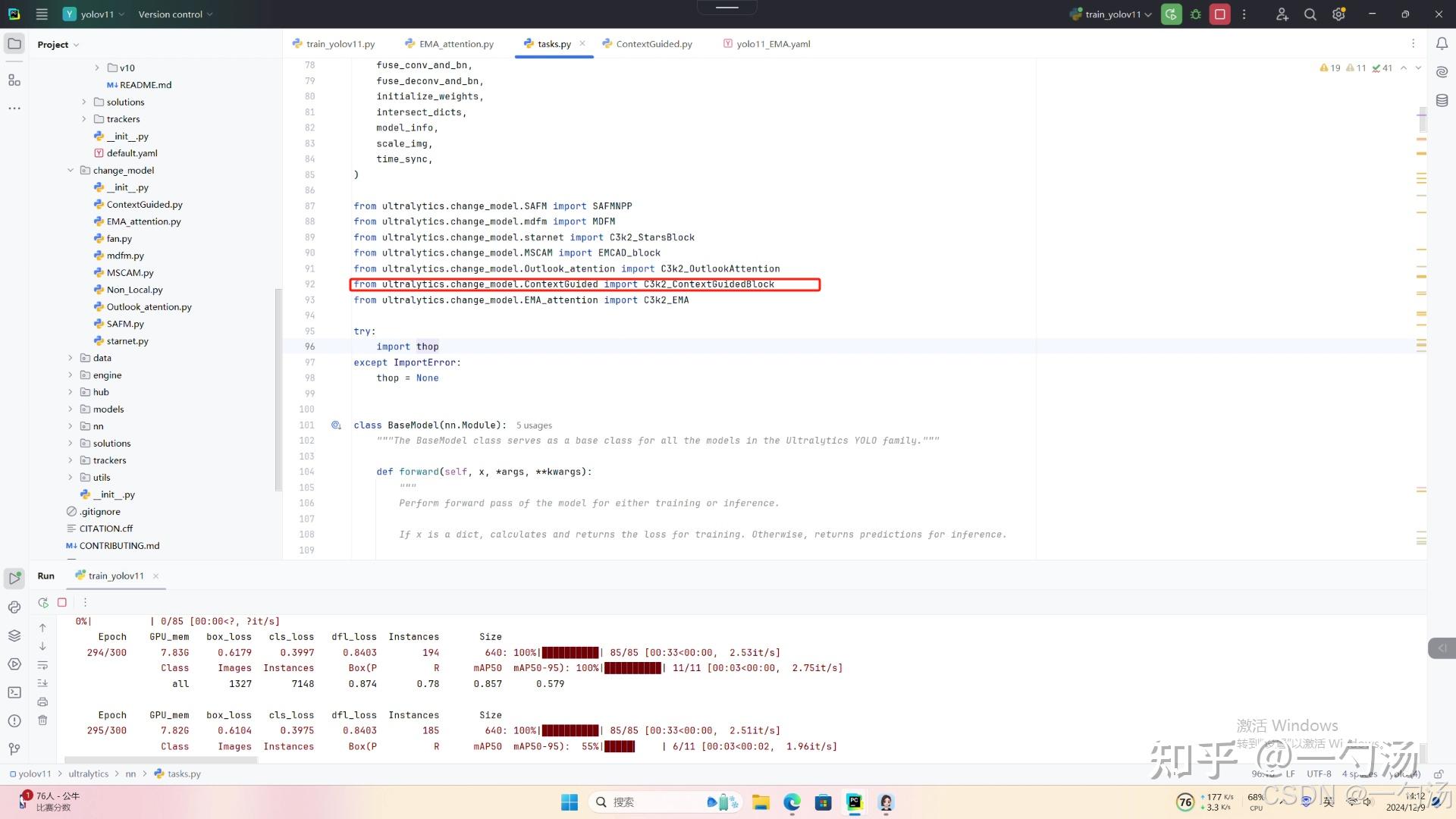Click the Git version control icon in the left sidebar

point(14,749)
